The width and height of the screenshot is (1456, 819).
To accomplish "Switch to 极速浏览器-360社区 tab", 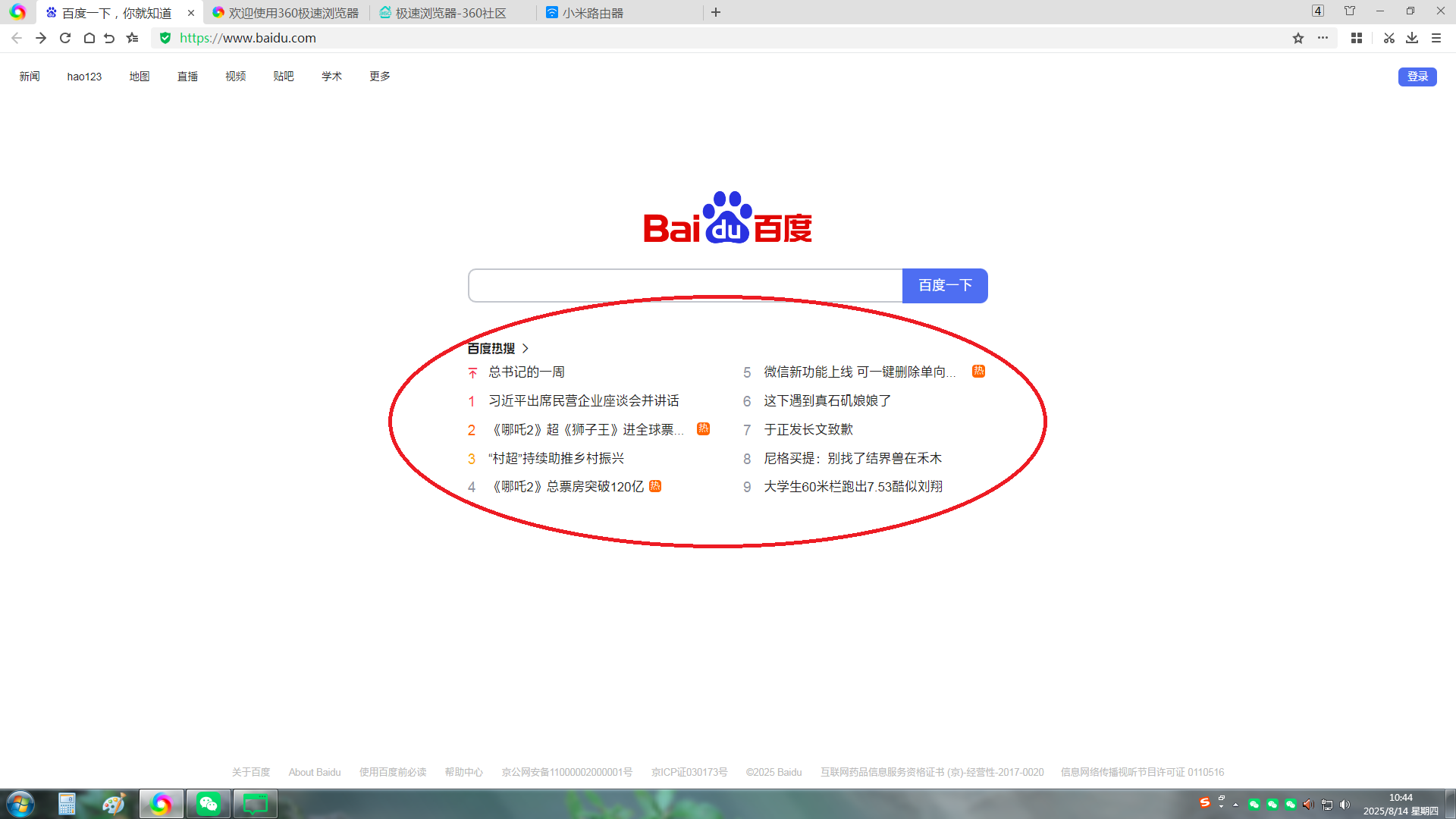I will tap(453, 13).
